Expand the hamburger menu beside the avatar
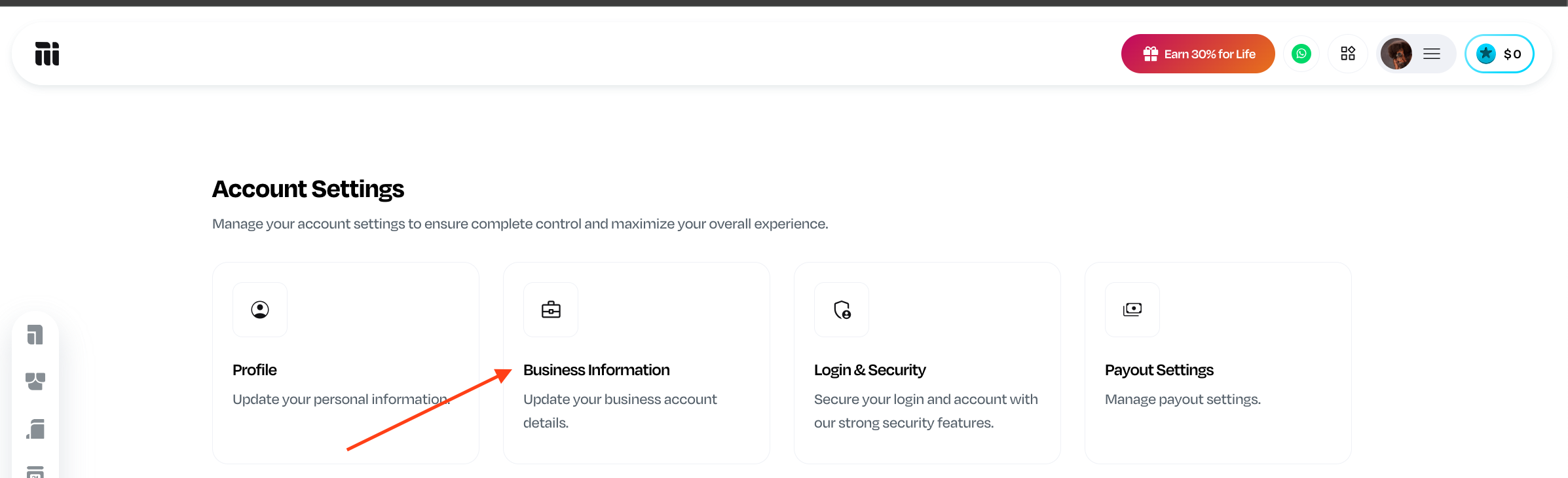This screenshot has height=478, width=1568. click(x=1432, y=54)
